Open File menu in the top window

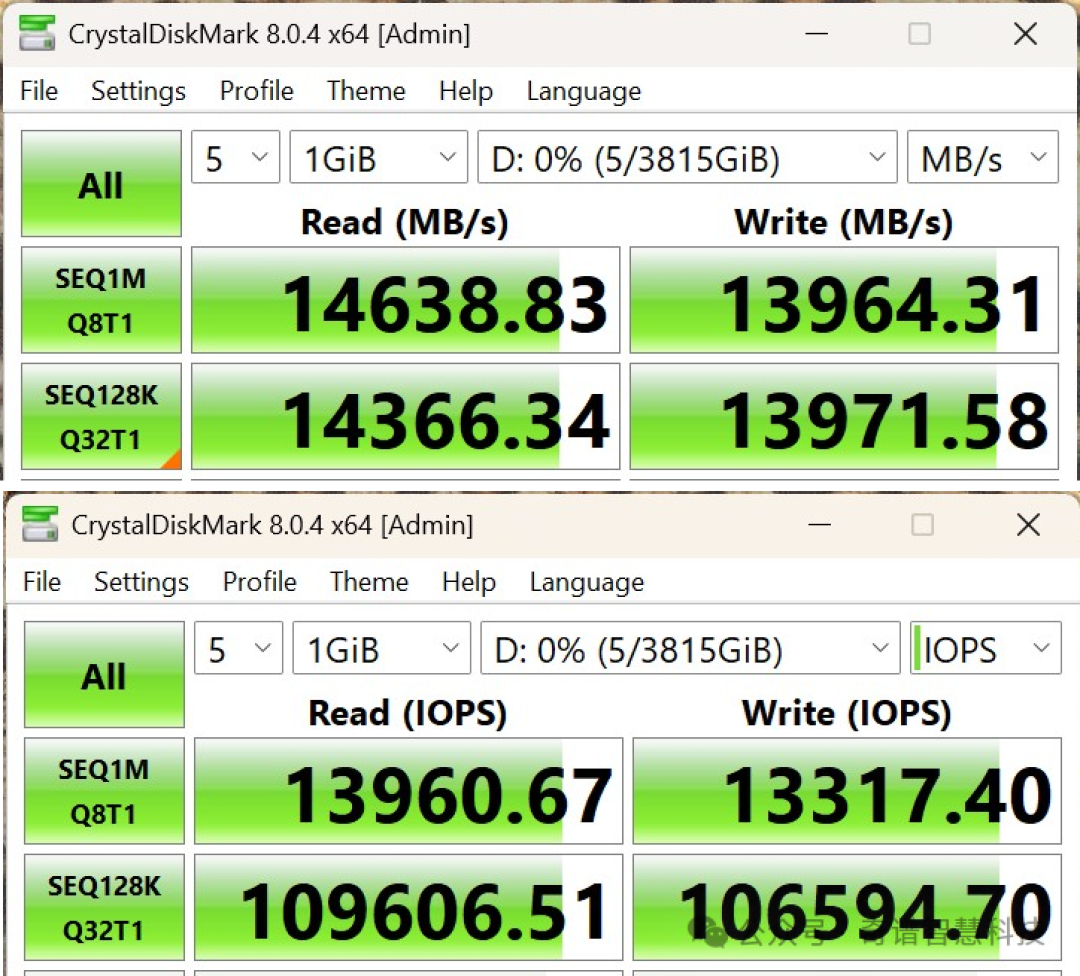coord(39,91)
